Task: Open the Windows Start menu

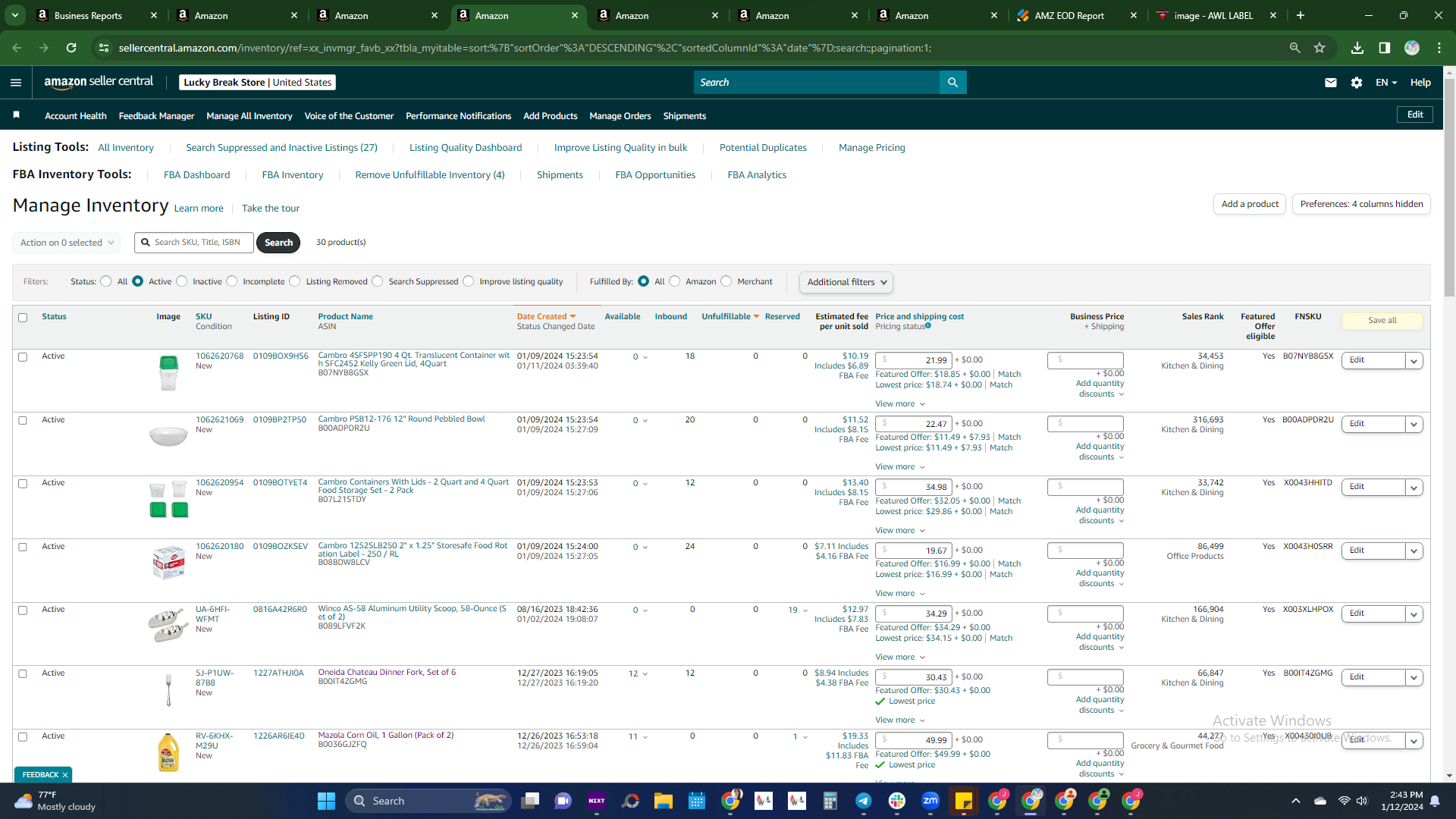Action: [x=326, y=801]
